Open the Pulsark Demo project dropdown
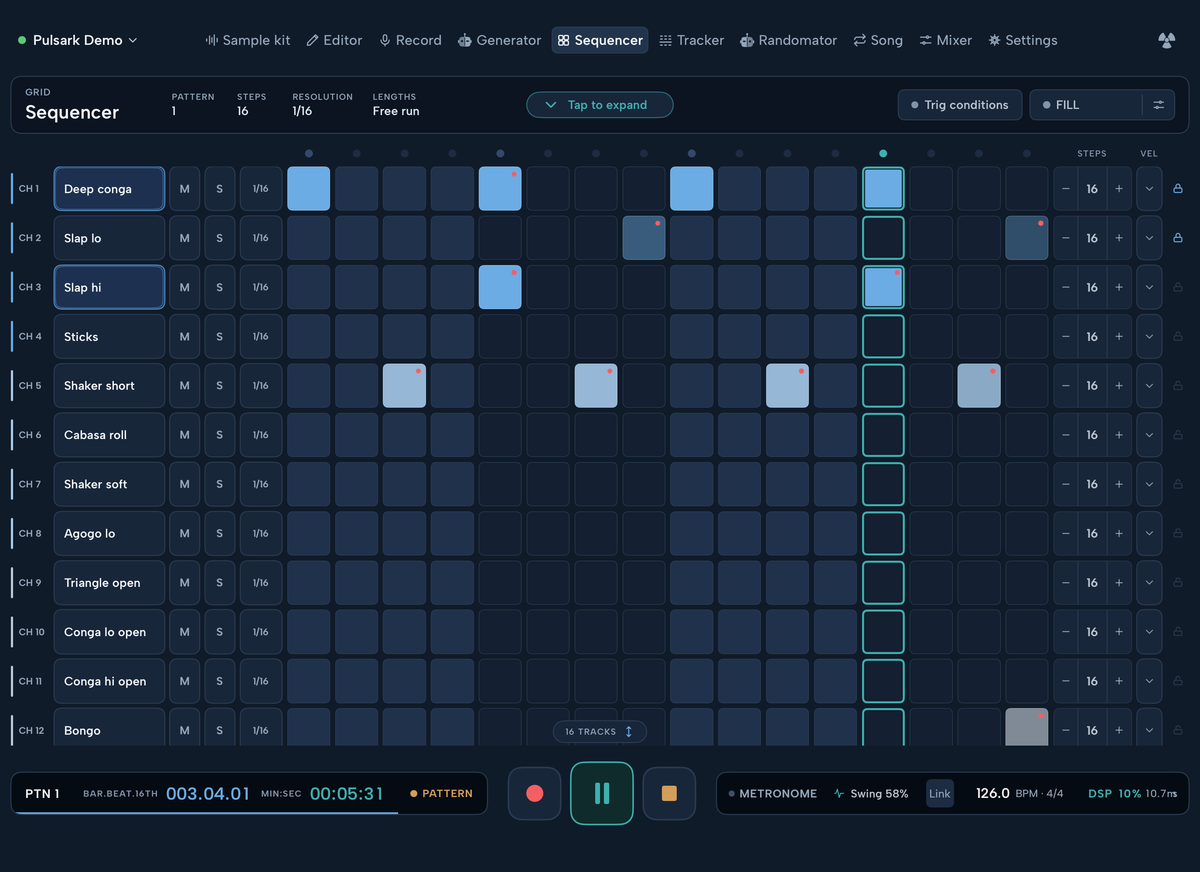Viewport: 1200px width, 872px height. (x=77, y=40)
